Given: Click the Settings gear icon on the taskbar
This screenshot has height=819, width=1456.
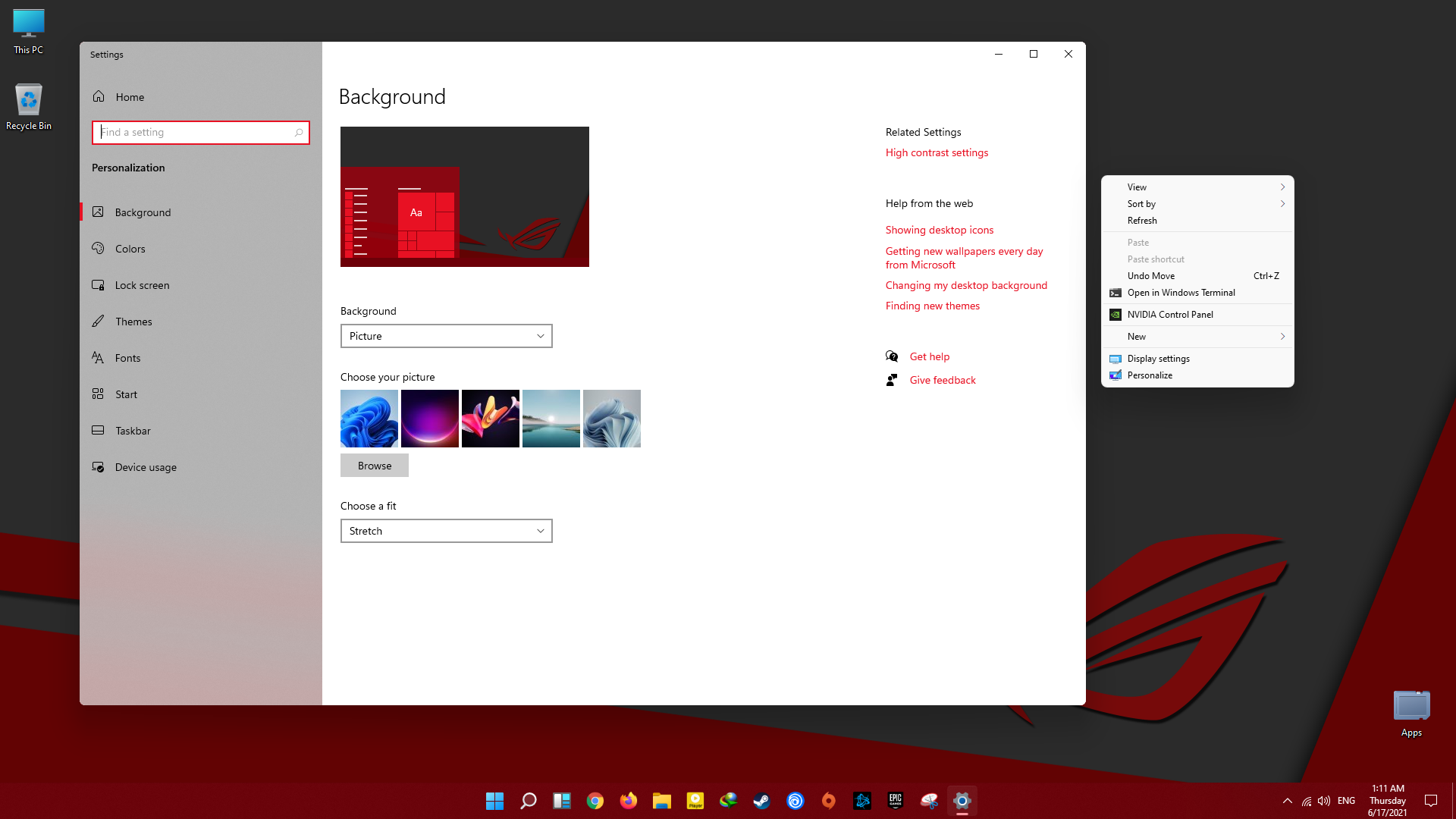Looking at the screenshot, I should pos(962,801).
